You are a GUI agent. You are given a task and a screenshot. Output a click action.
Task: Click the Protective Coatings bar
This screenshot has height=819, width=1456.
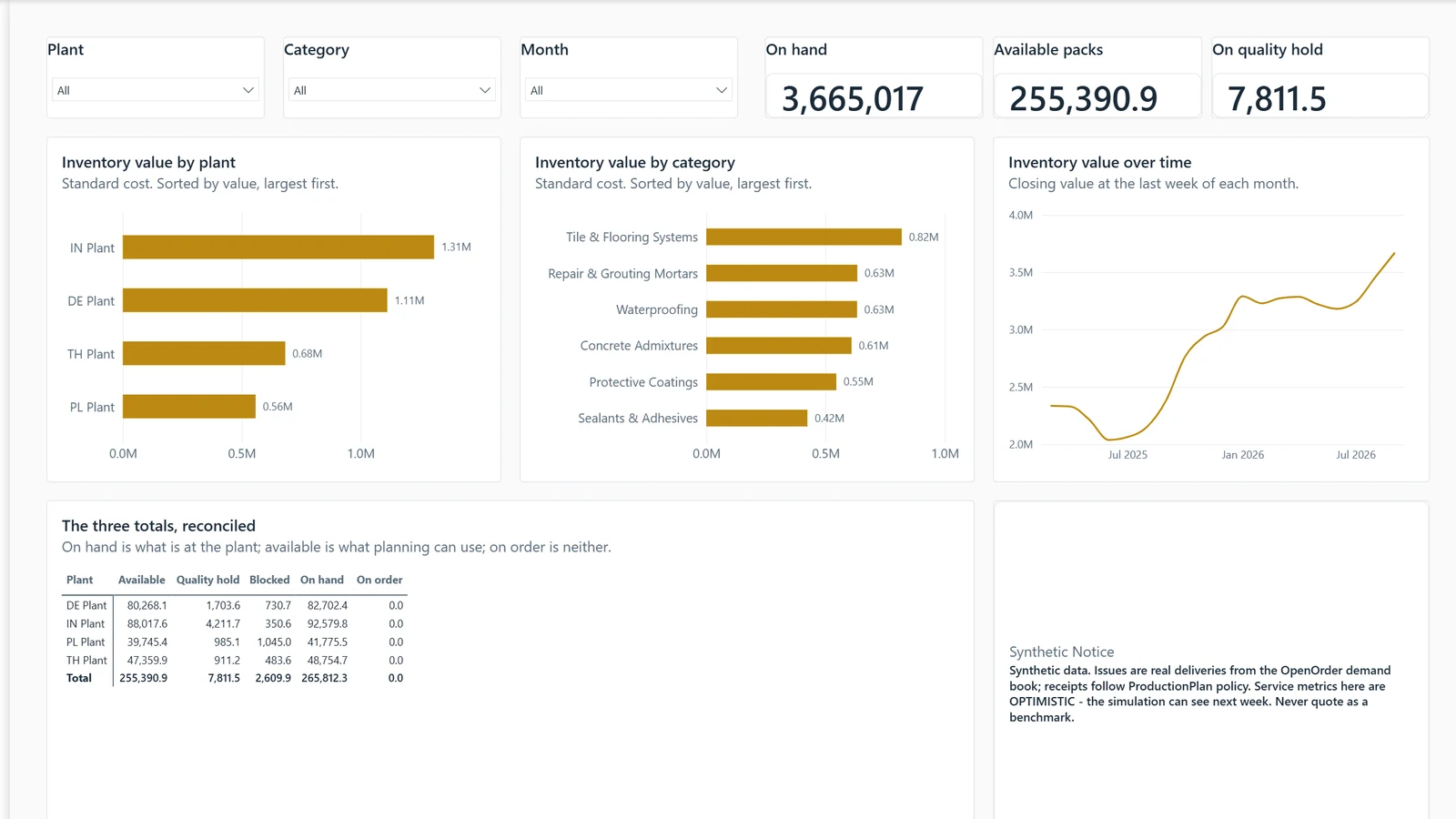tap(771, 382)
